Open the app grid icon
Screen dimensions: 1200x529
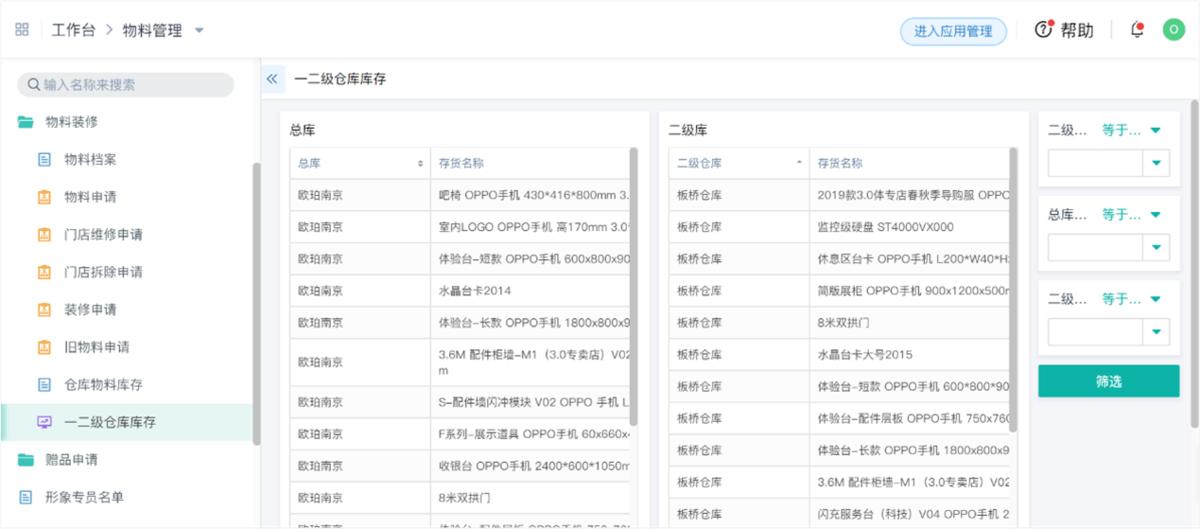[22, 30]
